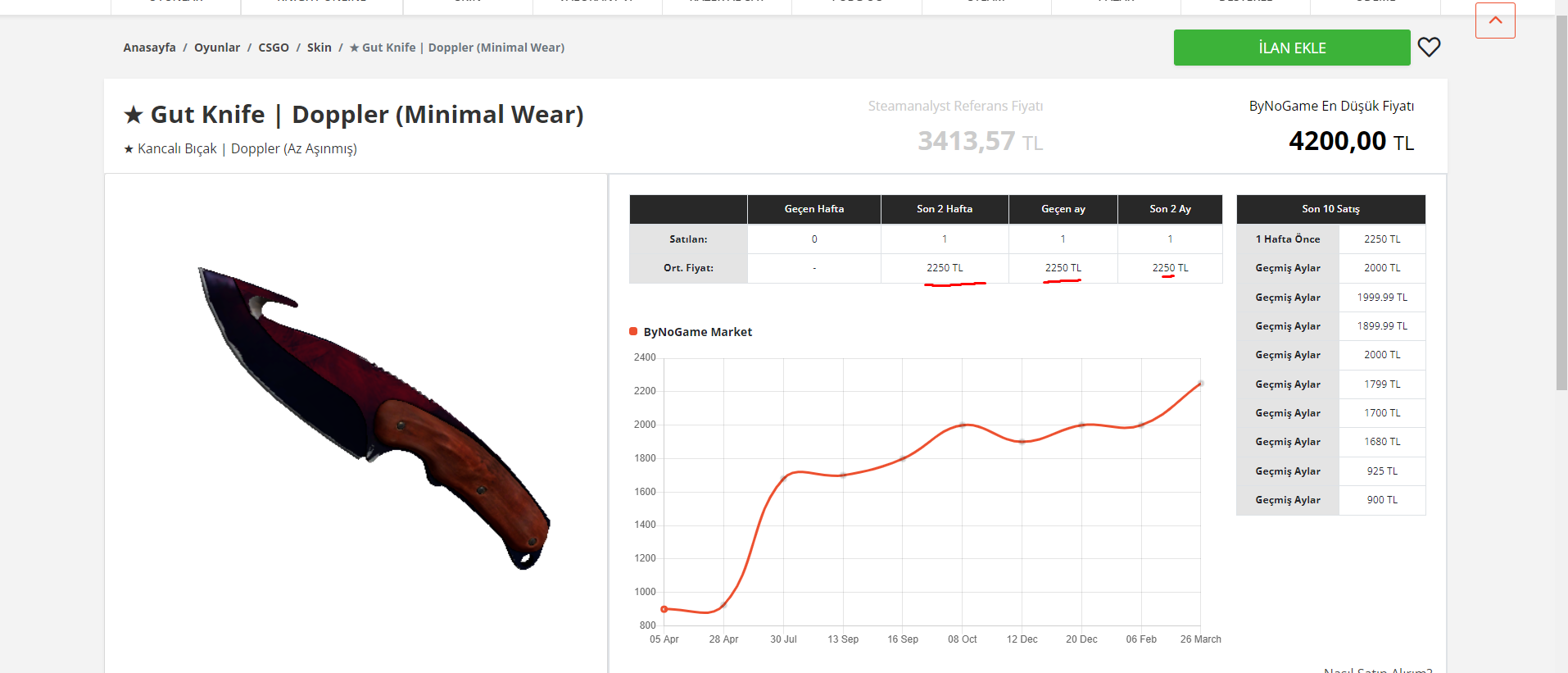Click the chart data point at 12 Dec
Viewport: 1568px width, 673px height.
(1022, 441)
